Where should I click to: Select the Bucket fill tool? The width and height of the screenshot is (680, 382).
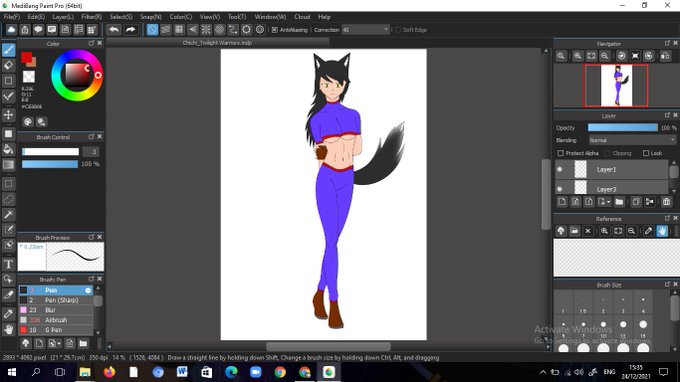9,149
